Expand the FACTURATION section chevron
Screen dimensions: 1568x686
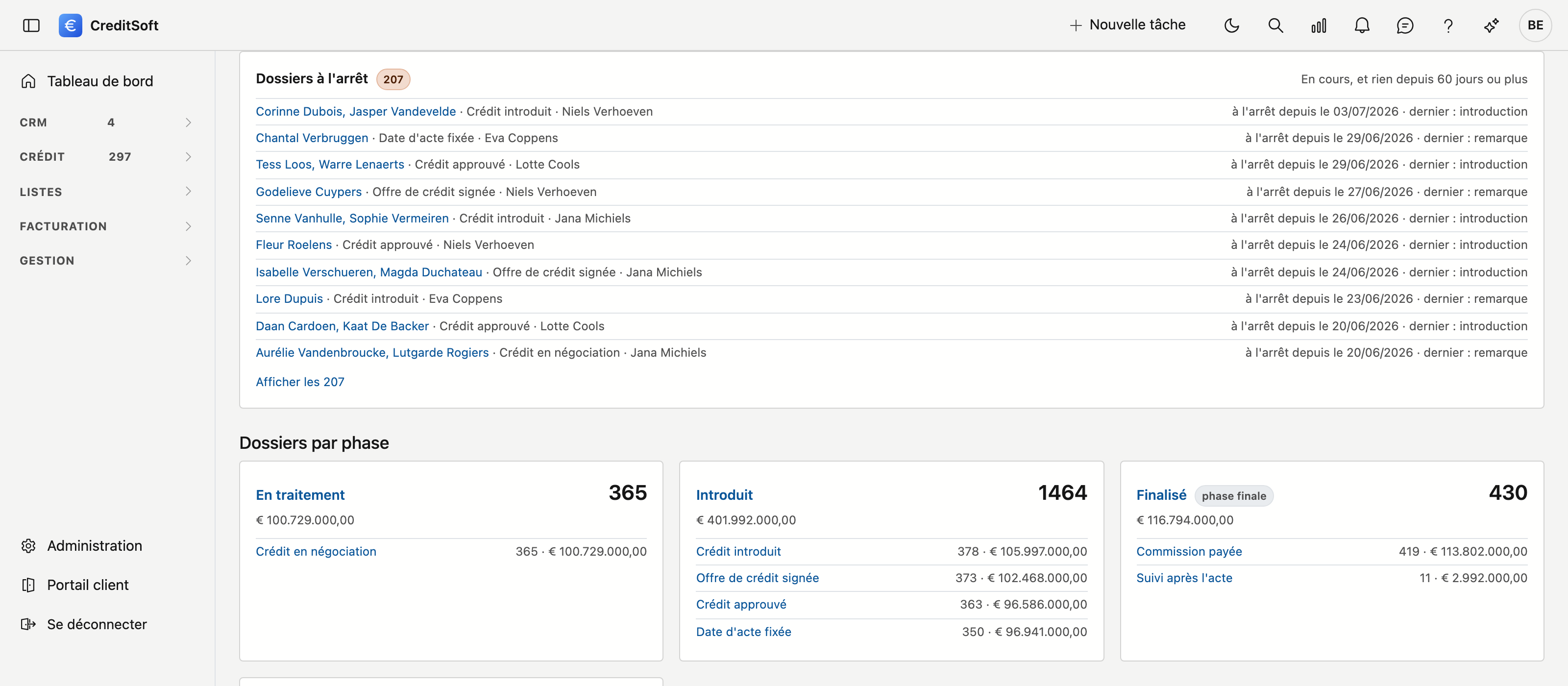(x=188, y=226)
